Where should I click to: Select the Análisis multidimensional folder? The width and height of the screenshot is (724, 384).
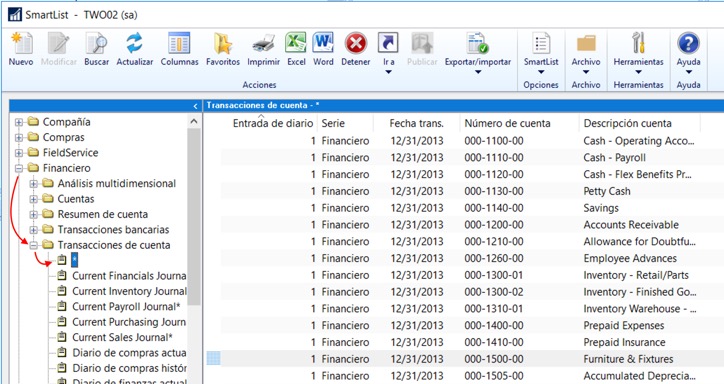116,184
